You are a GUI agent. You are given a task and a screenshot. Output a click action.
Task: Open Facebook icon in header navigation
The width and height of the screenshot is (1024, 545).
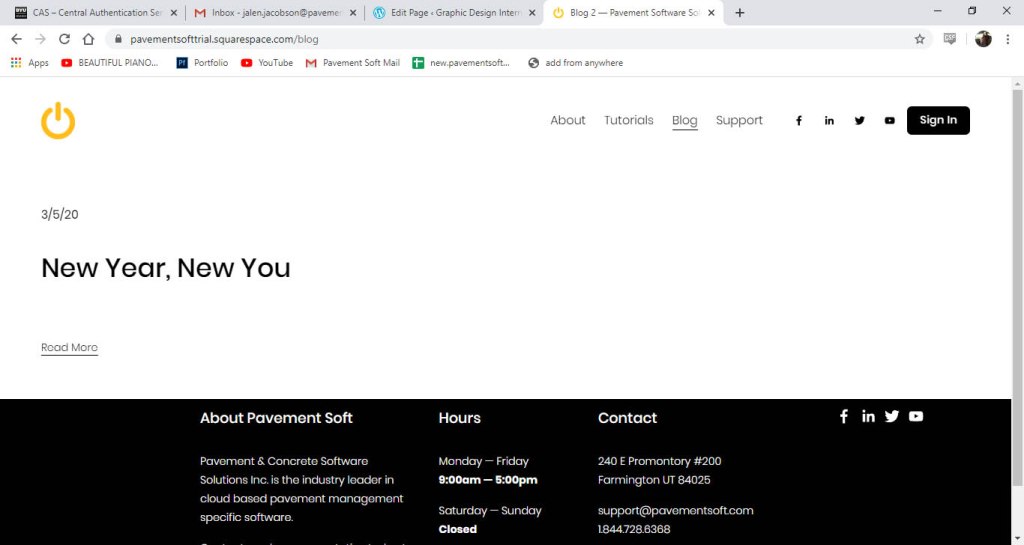click(799, 121)
